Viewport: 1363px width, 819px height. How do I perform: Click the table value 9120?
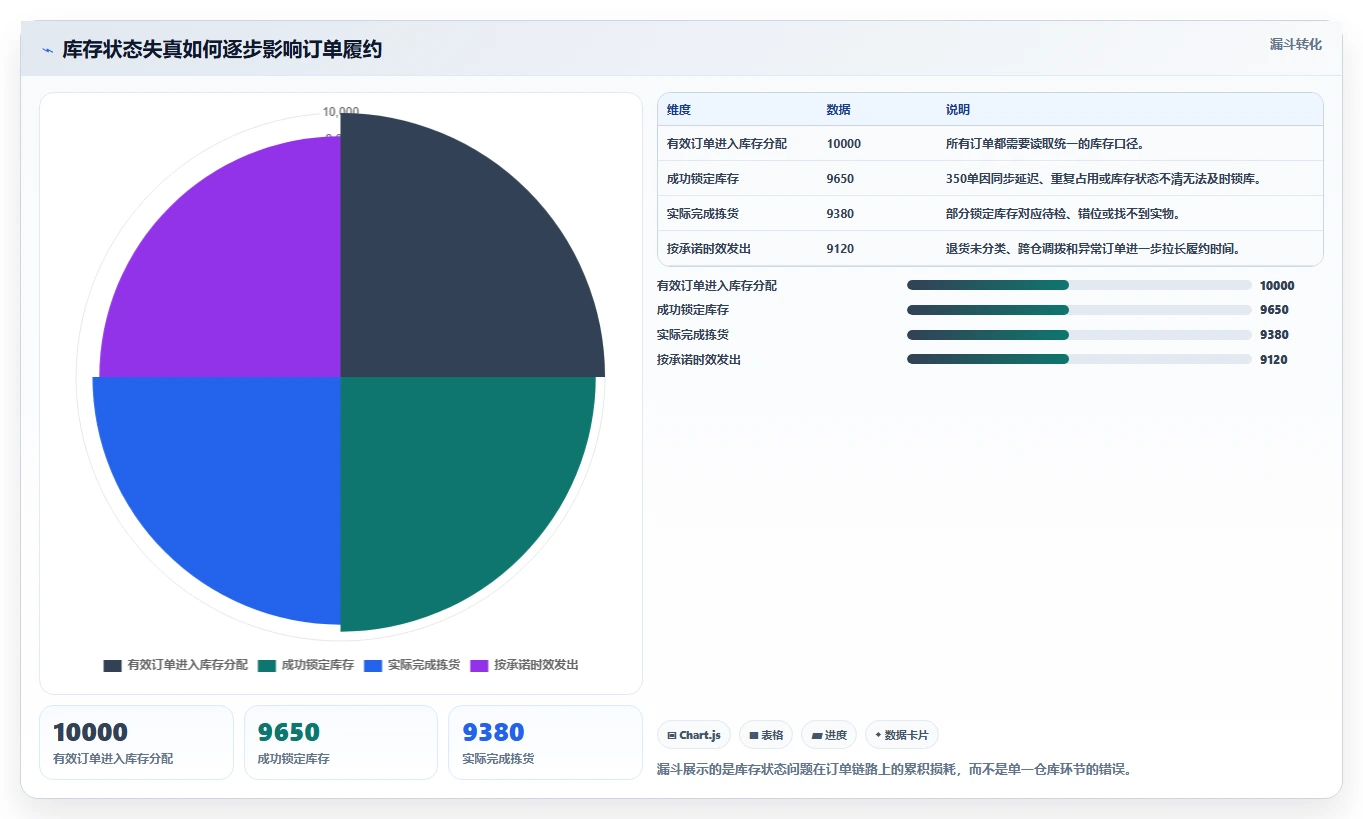[841, 249]
